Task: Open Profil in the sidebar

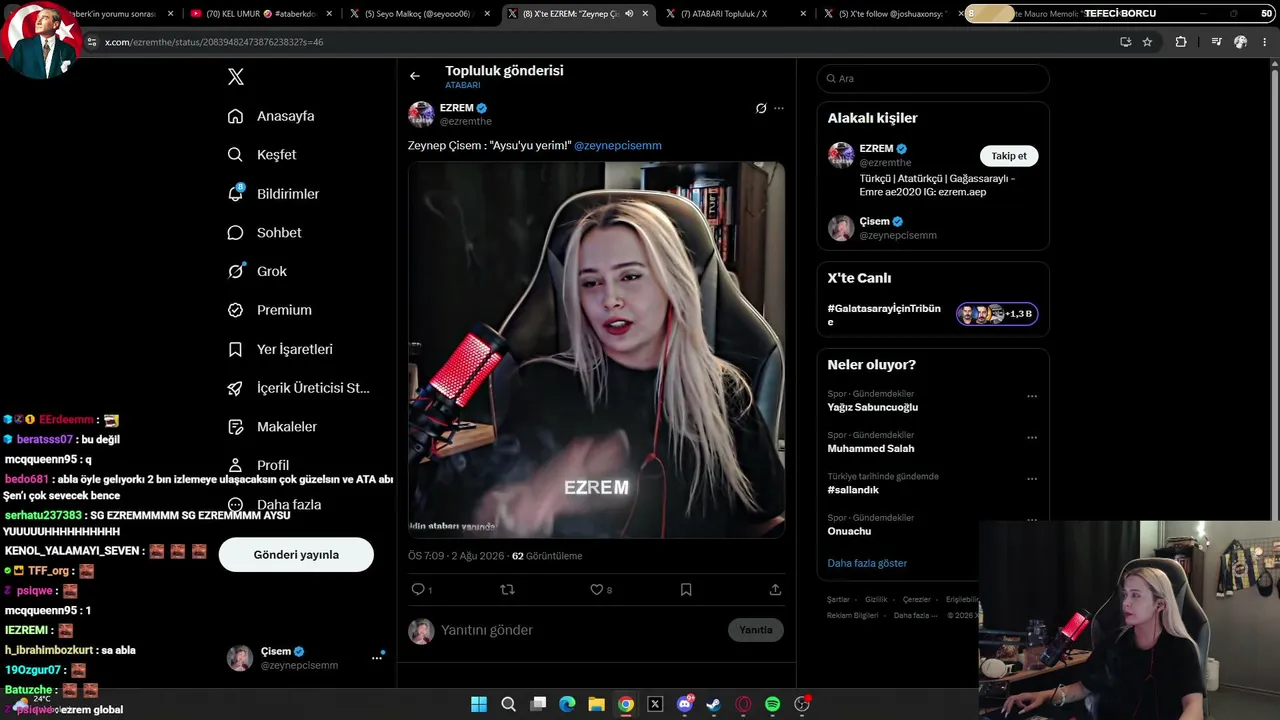Action: point(258,465)
